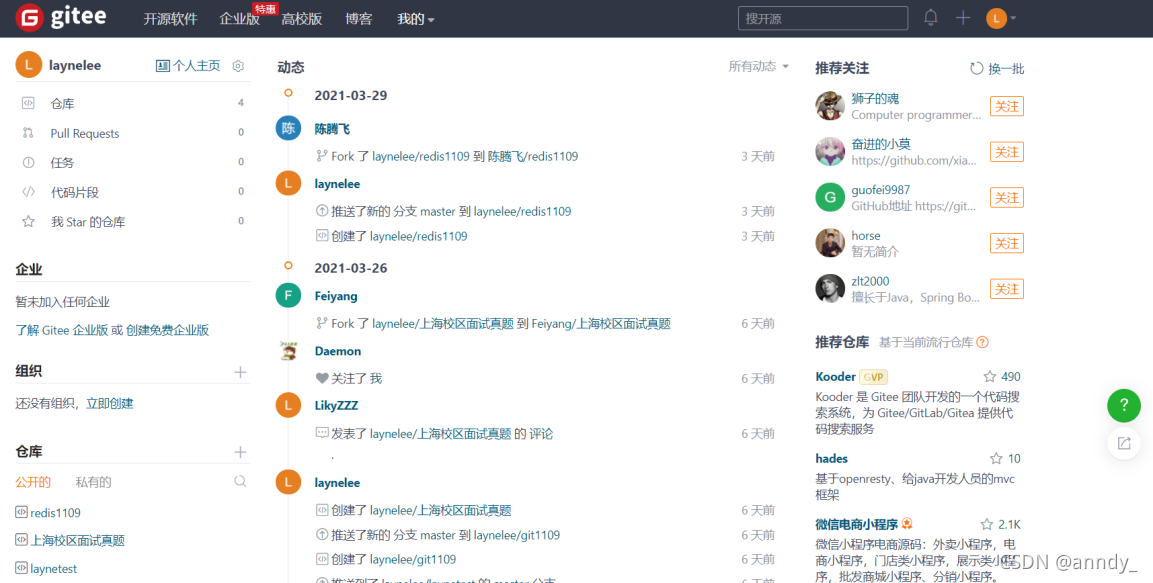Open the settings gear next to 个人主页
This screenshot has width=1153, height=583.
tap(237, 64)
